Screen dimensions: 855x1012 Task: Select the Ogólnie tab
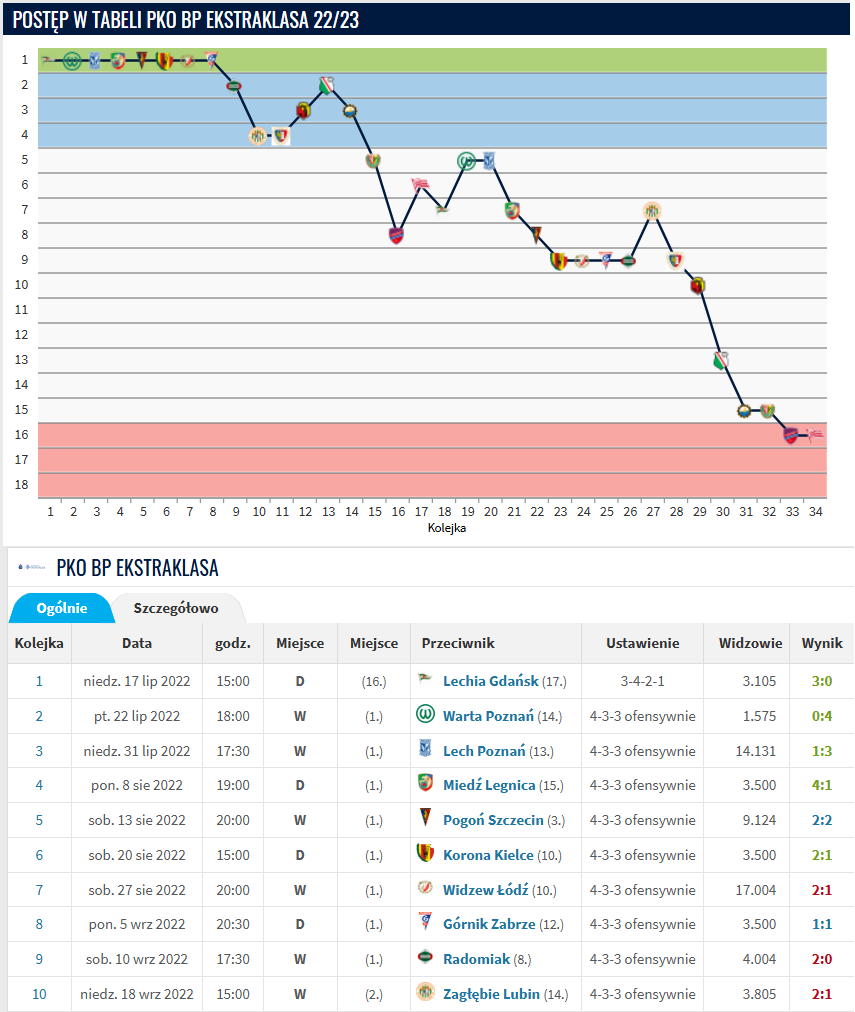coord(61,607)
